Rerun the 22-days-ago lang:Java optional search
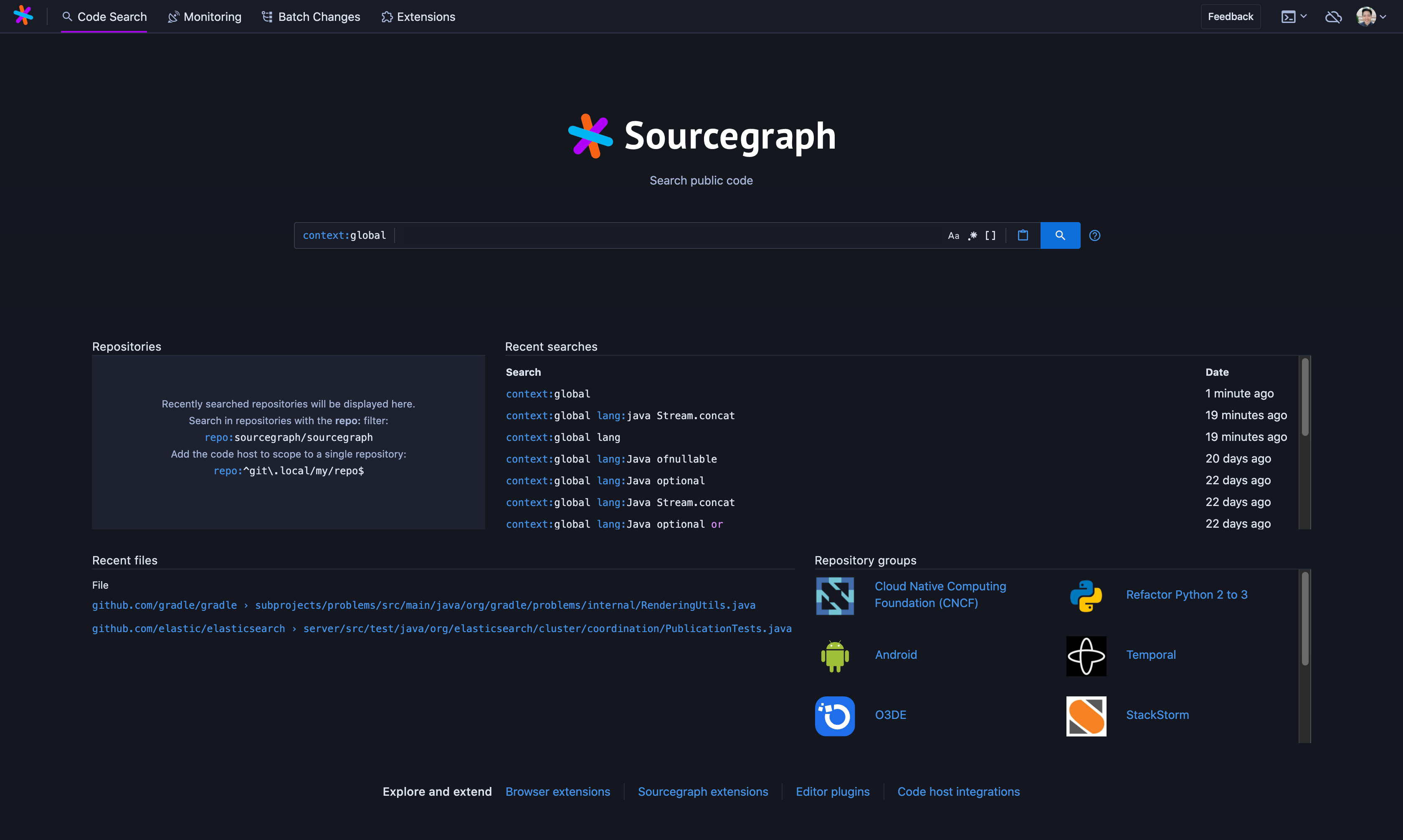Image resolution: width=1403 pixels, height=840 pixels. 605,481
